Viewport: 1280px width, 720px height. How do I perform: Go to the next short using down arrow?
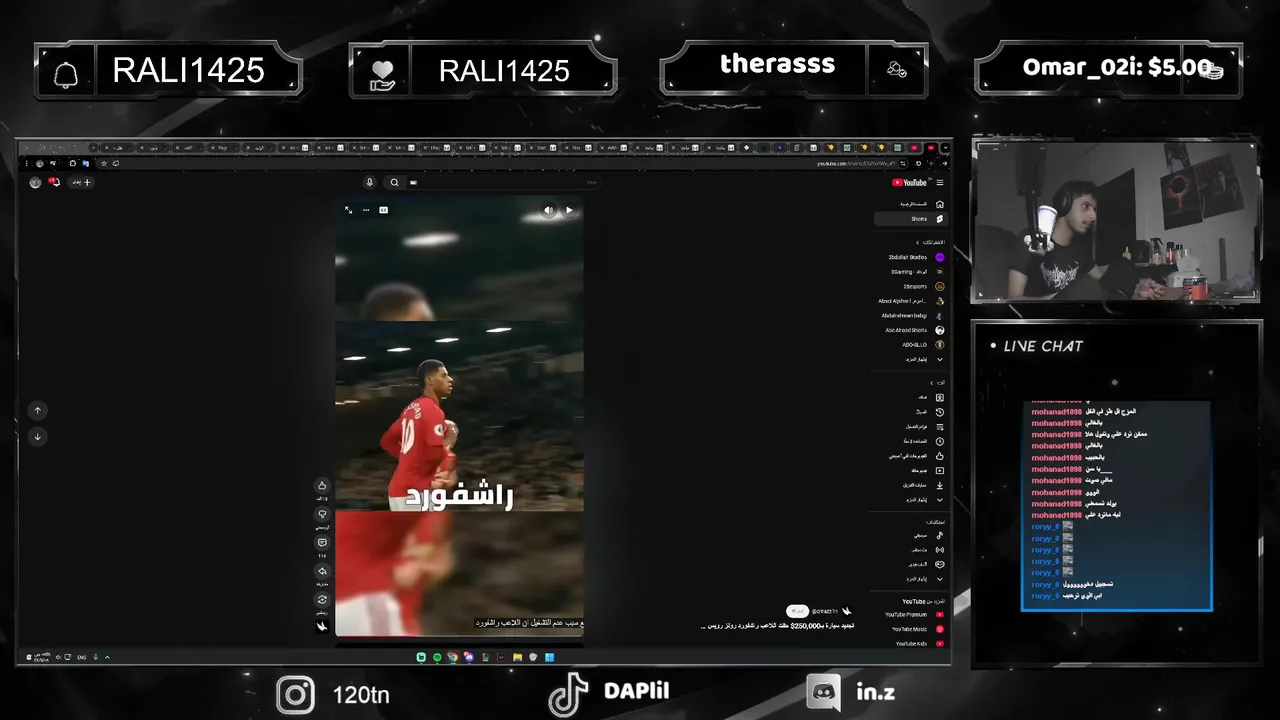coord(38,436)
